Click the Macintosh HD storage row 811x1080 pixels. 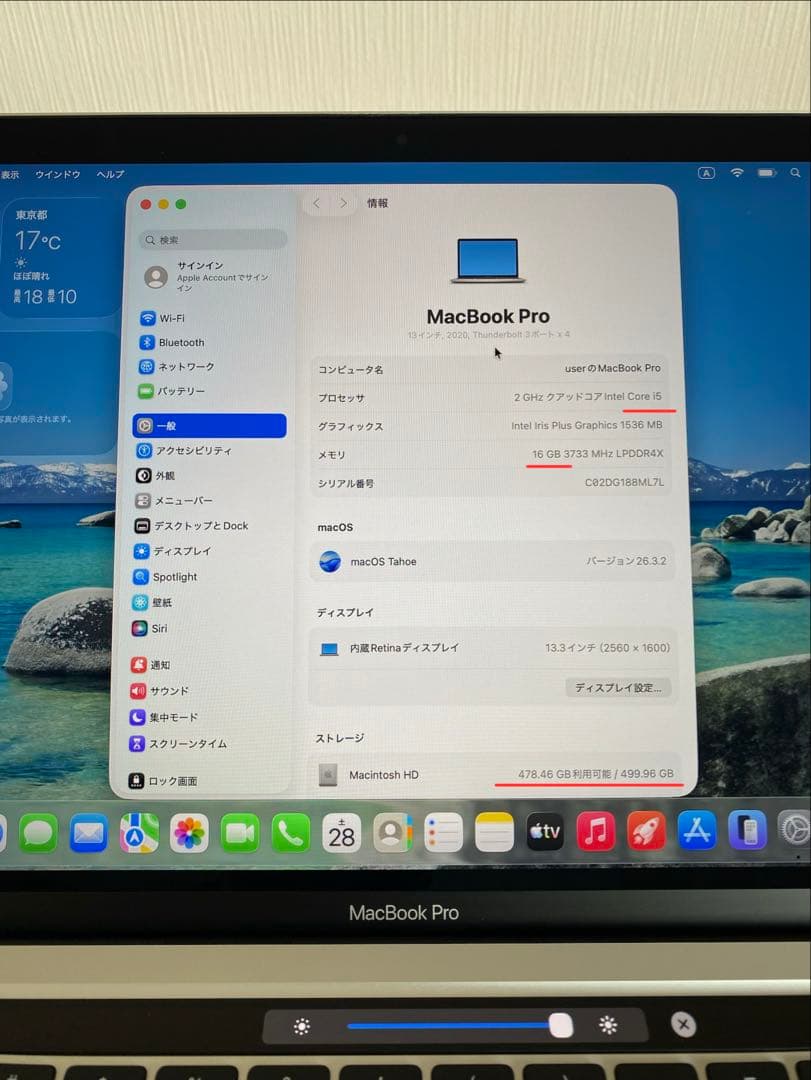497,774
